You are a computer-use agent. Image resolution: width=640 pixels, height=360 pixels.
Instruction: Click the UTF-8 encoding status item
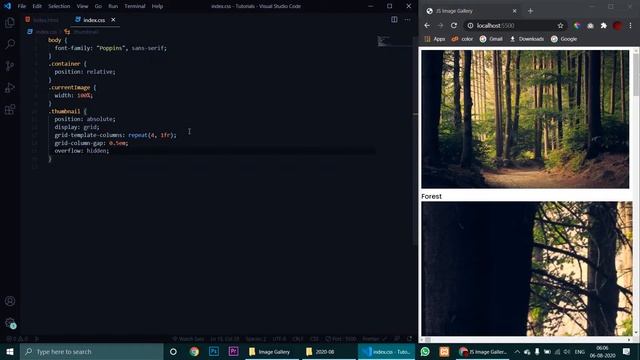click(279, 339)
